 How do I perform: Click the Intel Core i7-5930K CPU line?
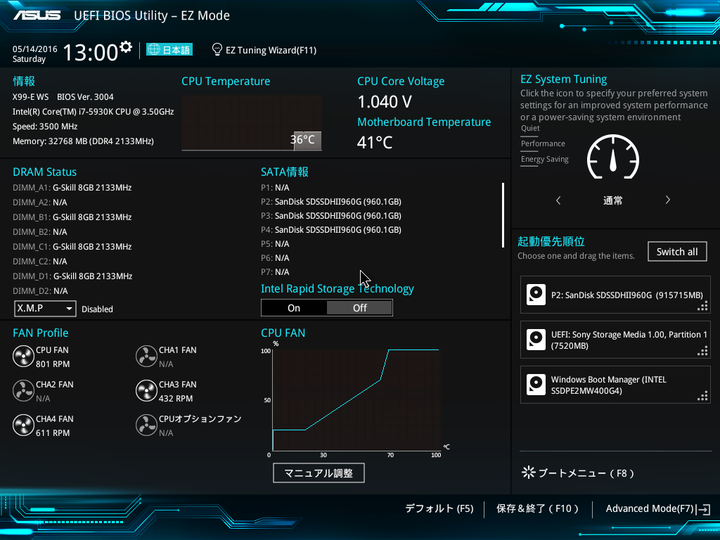click(93, 112)
